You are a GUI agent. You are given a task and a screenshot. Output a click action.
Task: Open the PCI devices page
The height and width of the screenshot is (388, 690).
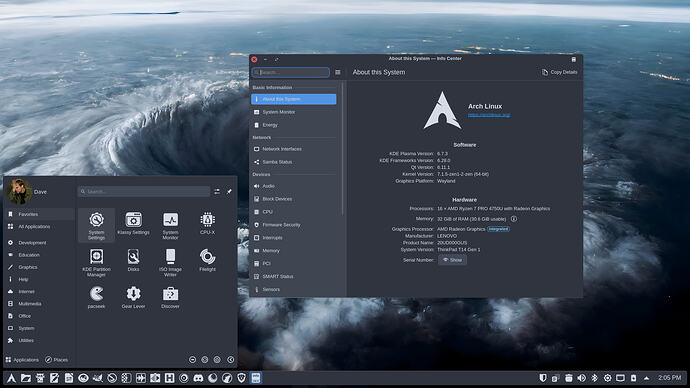point(294,264)
